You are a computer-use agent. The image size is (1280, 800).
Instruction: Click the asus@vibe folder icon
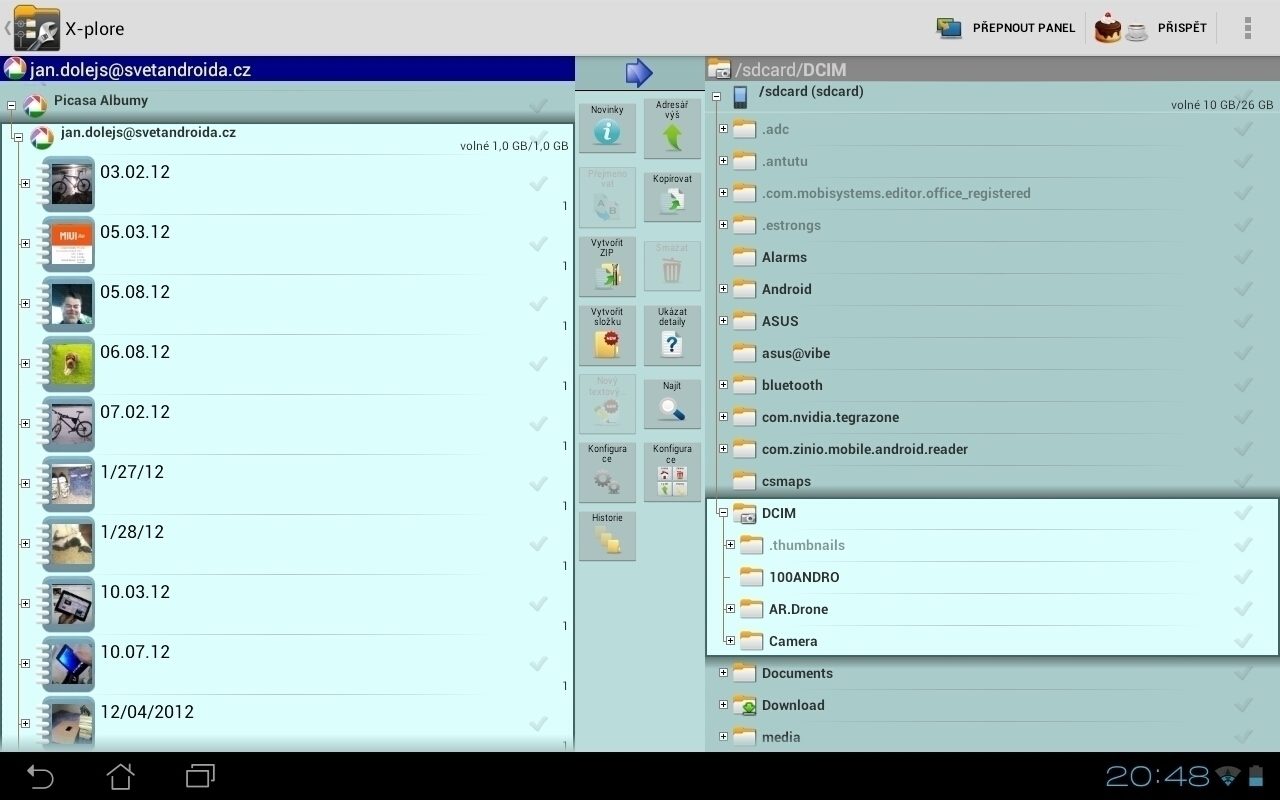[744, 353]
